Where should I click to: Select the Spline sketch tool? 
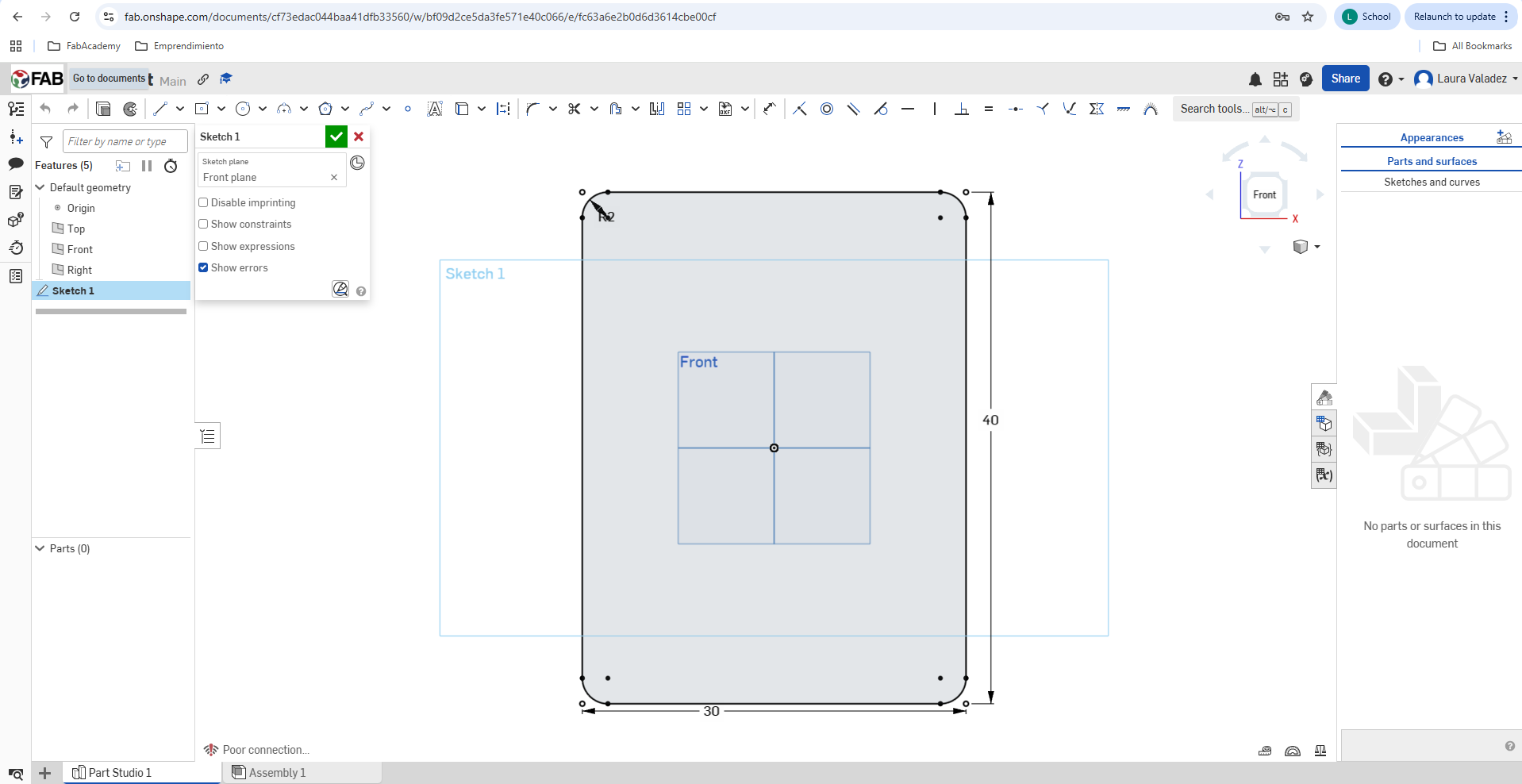pyautogui.click(x=367, y=109)
